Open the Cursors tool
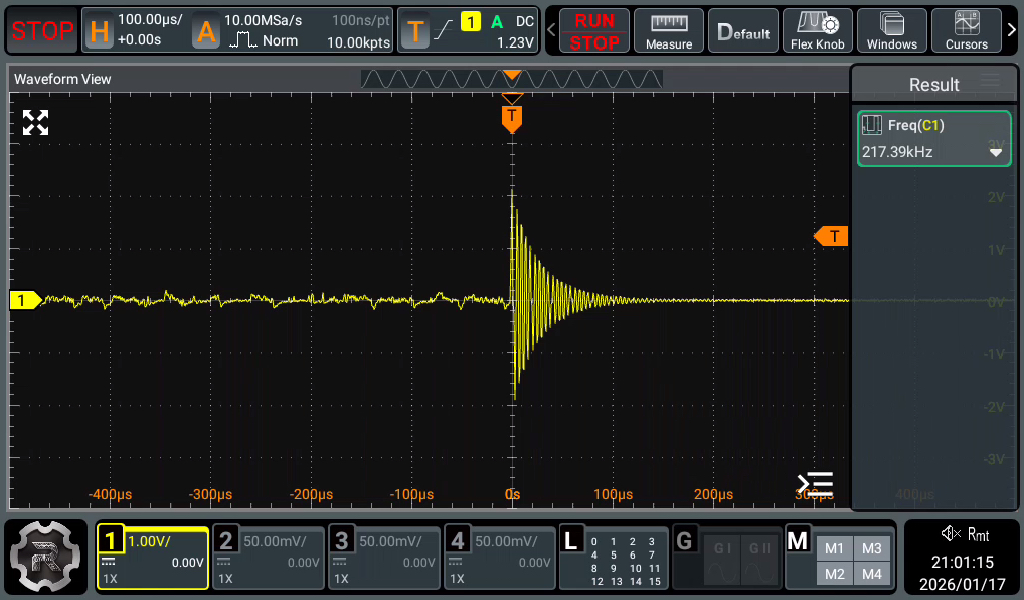Viewport: 1024px width, 600px height. pyautogui.click(x=966, y=31)
